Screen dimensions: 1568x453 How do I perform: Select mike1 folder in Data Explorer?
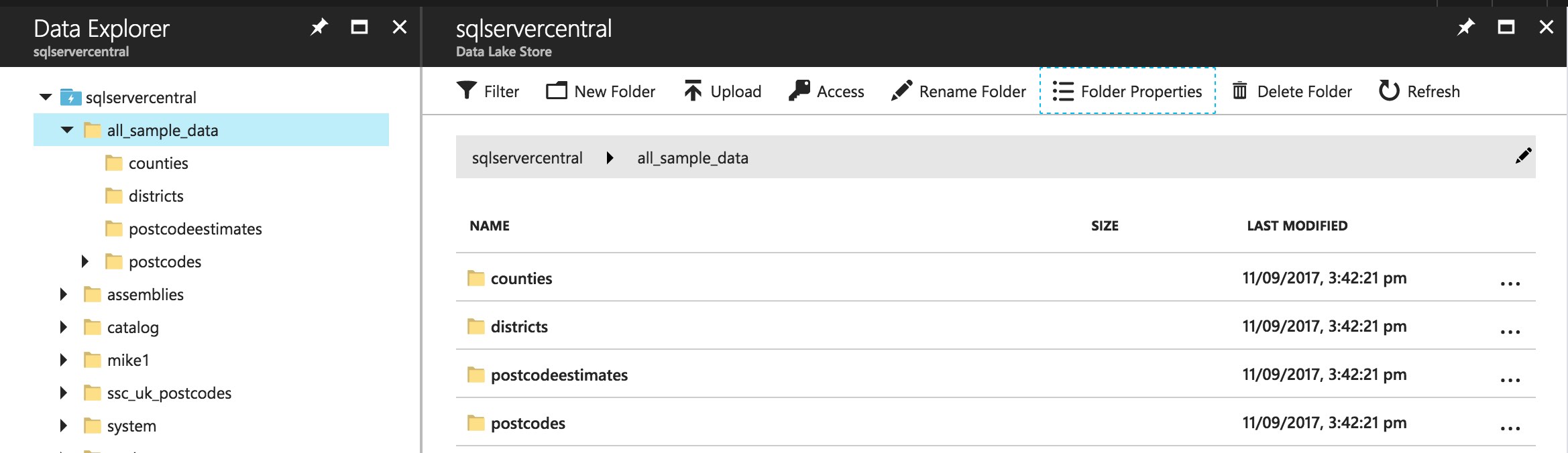[127, 360]
